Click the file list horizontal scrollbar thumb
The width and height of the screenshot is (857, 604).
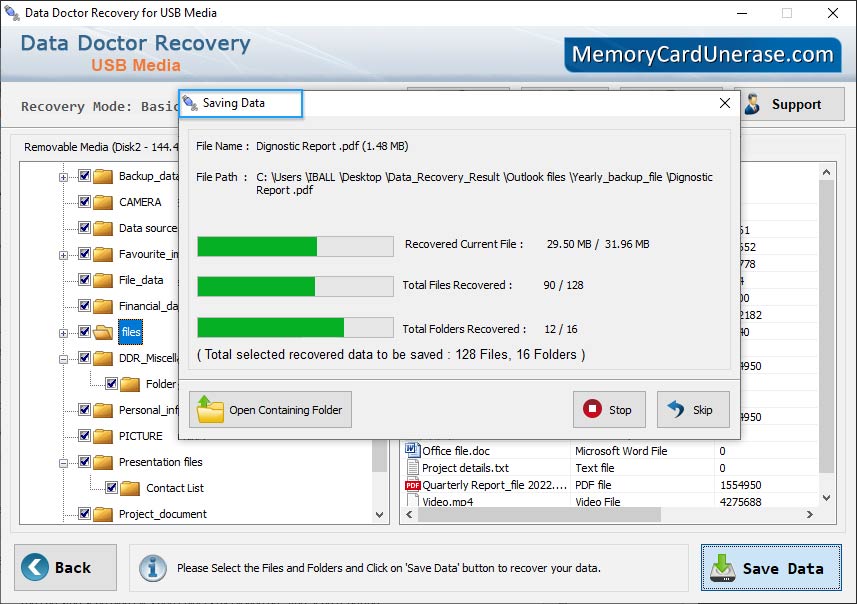[539, 514]
